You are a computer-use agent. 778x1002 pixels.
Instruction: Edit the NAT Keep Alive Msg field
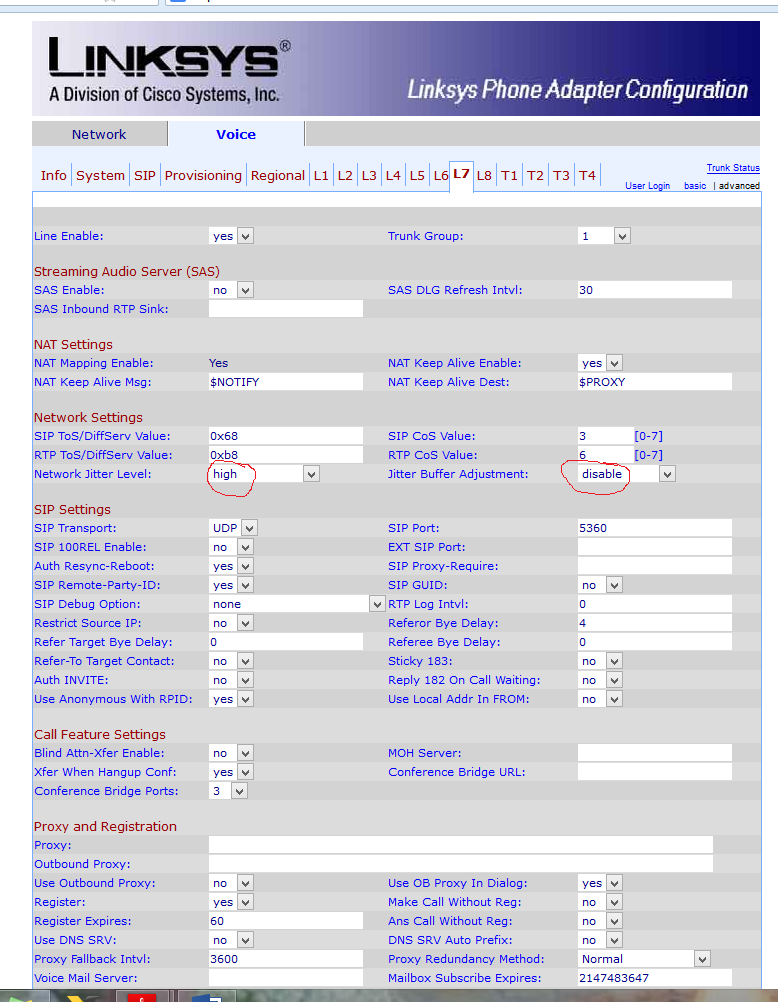click(x=286, y=382)
